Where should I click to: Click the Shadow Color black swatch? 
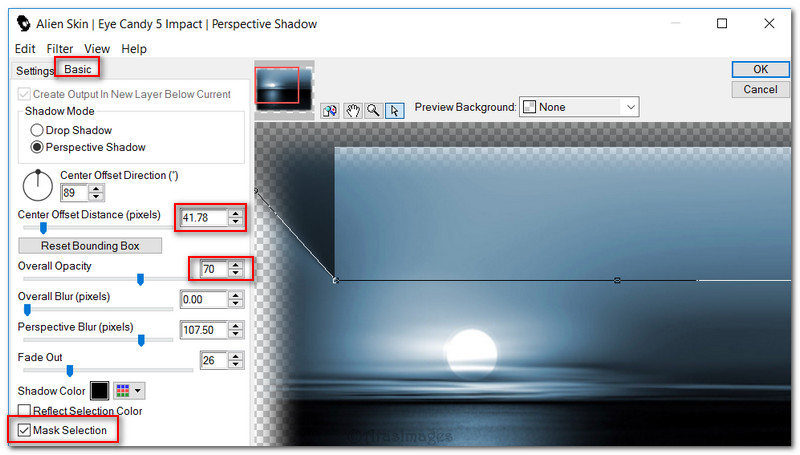99,391
